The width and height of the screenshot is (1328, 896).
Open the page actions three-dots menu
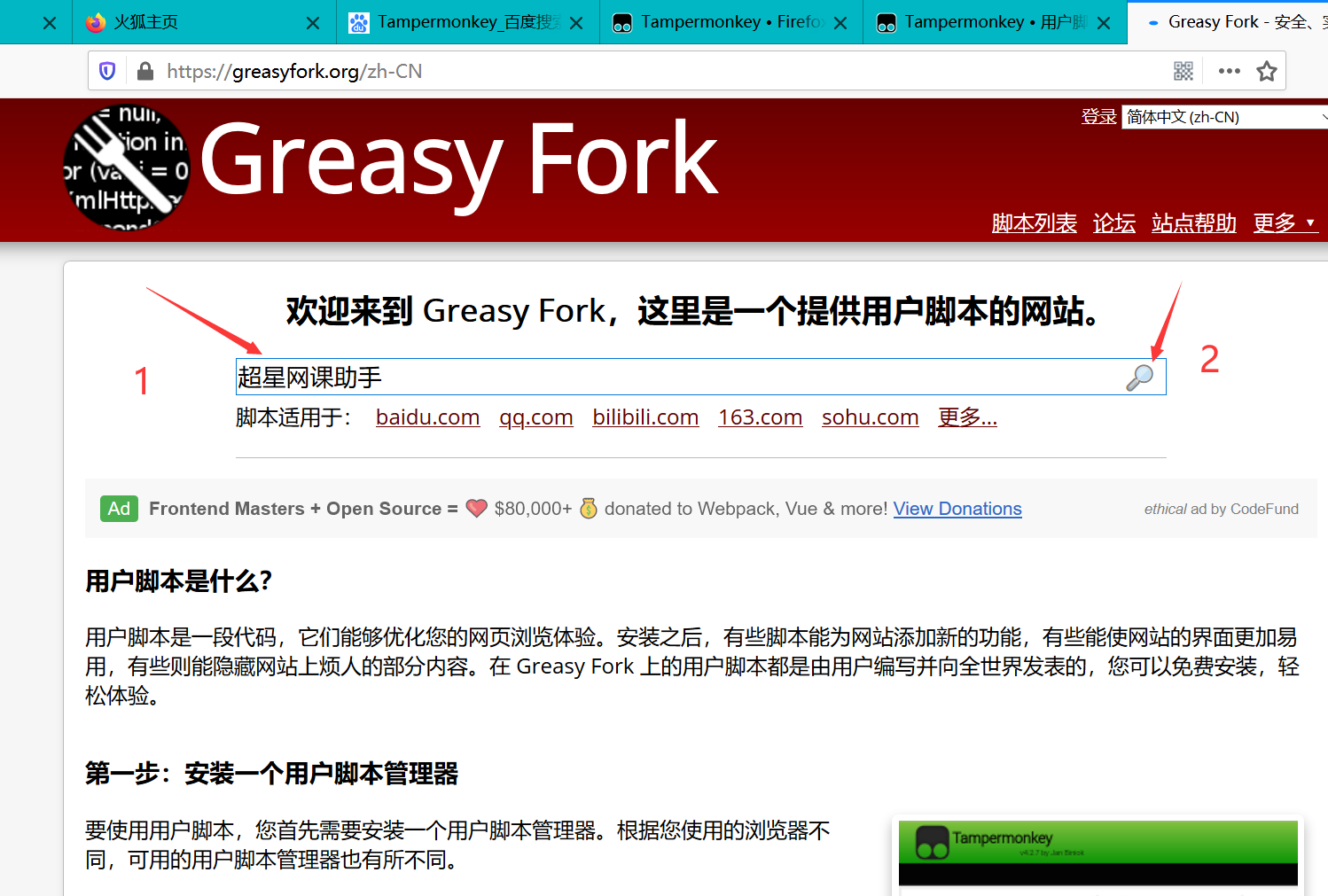pyautogui.click(x=1230, y=71)
